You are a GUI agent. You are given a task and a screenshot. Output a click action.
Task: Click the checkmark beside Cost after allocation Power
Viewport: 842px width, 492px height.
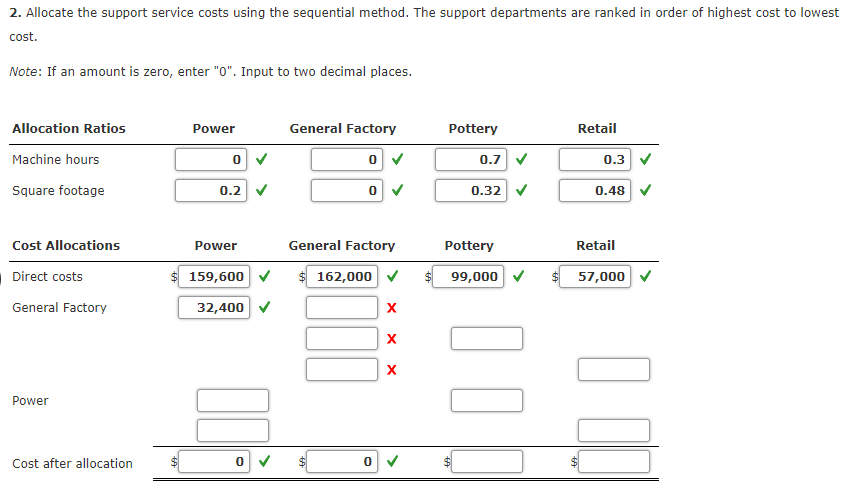pos(264,461)
